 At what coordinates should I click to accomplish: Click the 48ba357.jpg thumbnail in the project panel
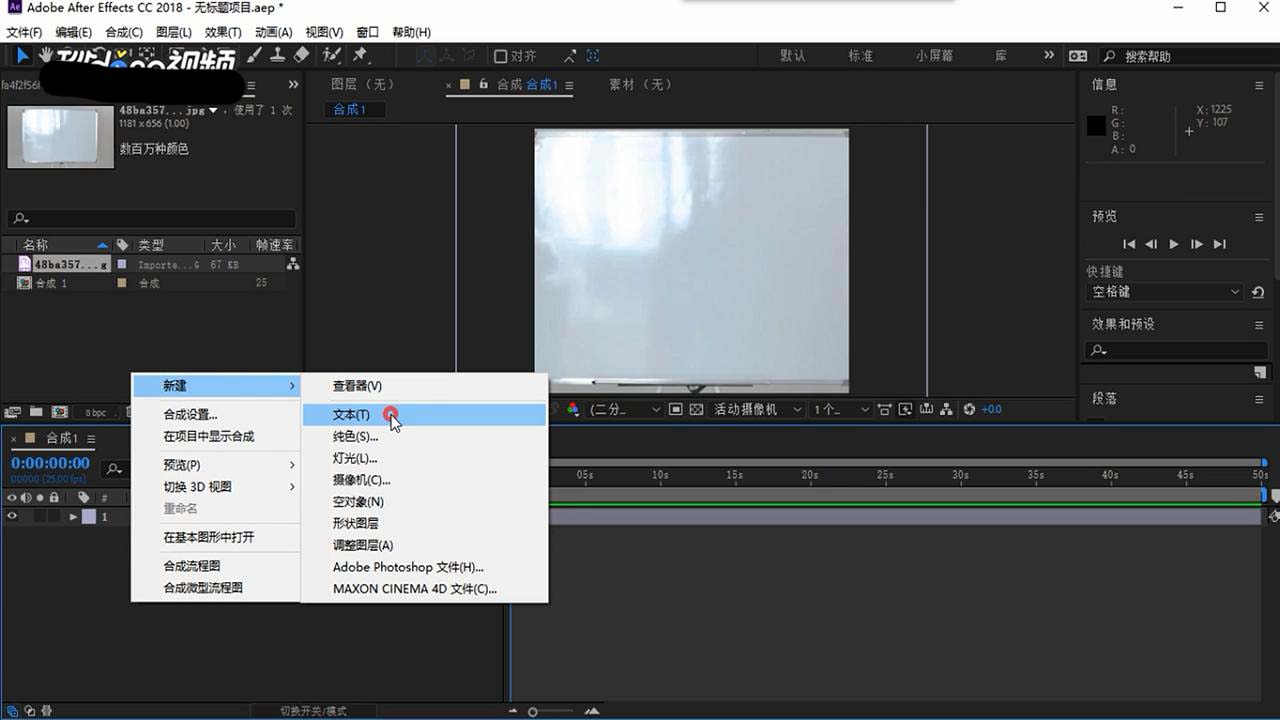[x=60, y=137]
